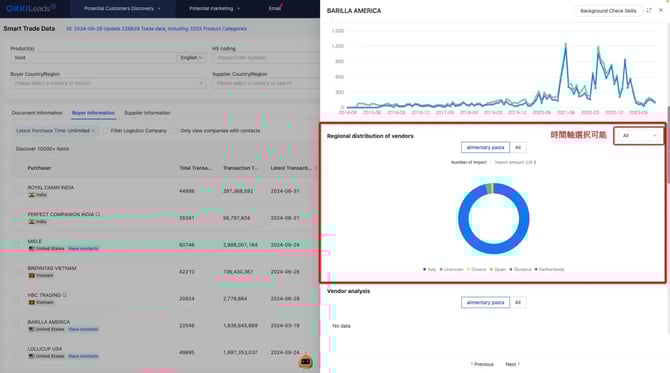Select All tab in Vendor analysis

coord(518,303)
